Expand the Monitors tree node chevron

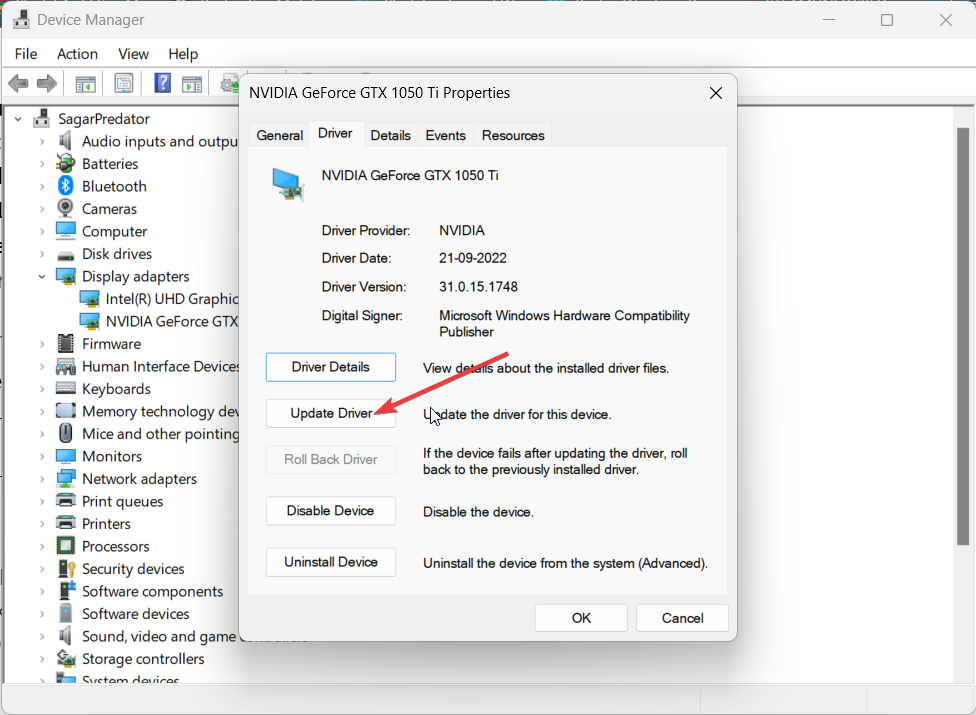tap(42, 456)
